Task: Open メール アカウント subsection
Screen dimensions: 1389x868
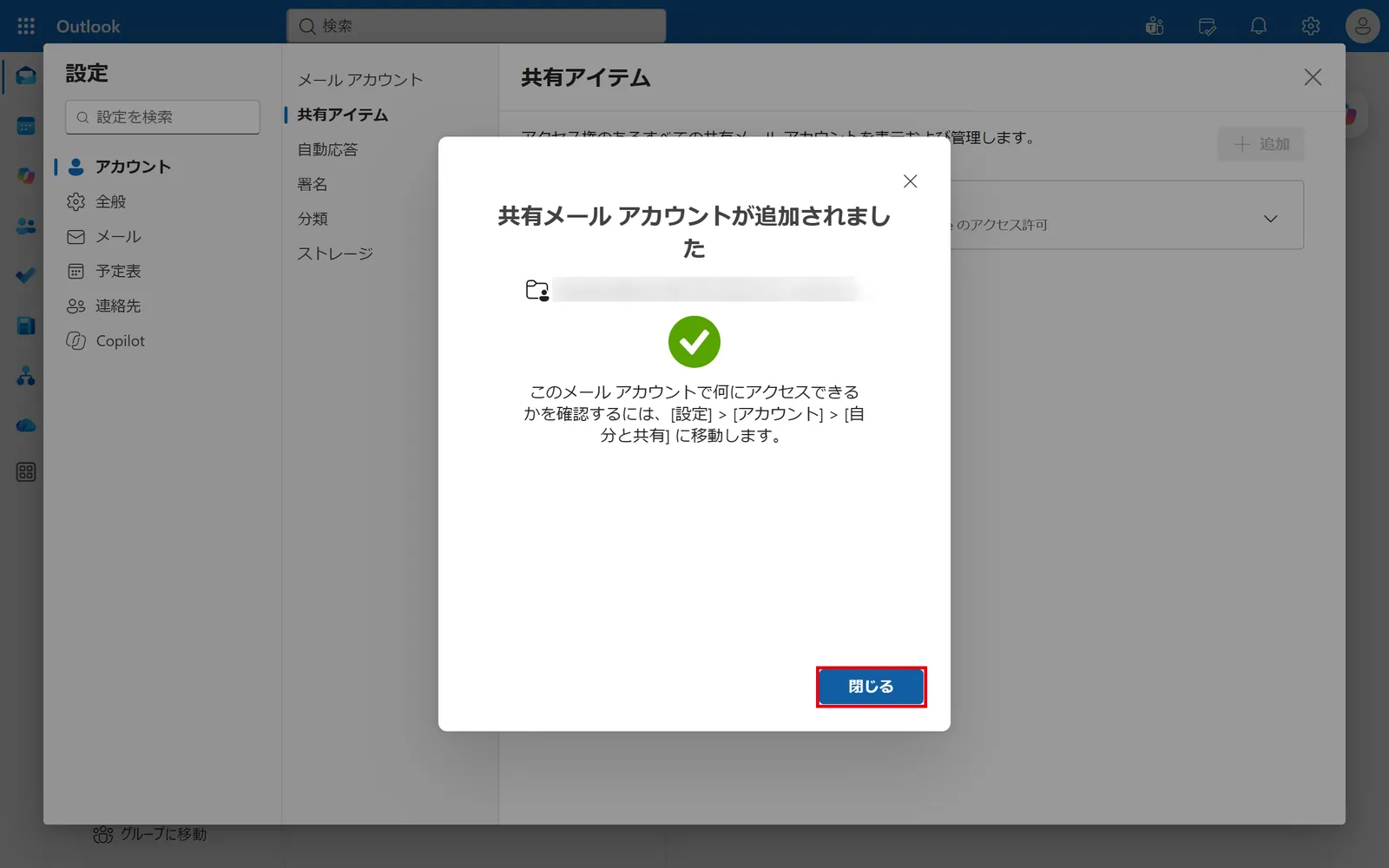Action: tap(360, 80)
